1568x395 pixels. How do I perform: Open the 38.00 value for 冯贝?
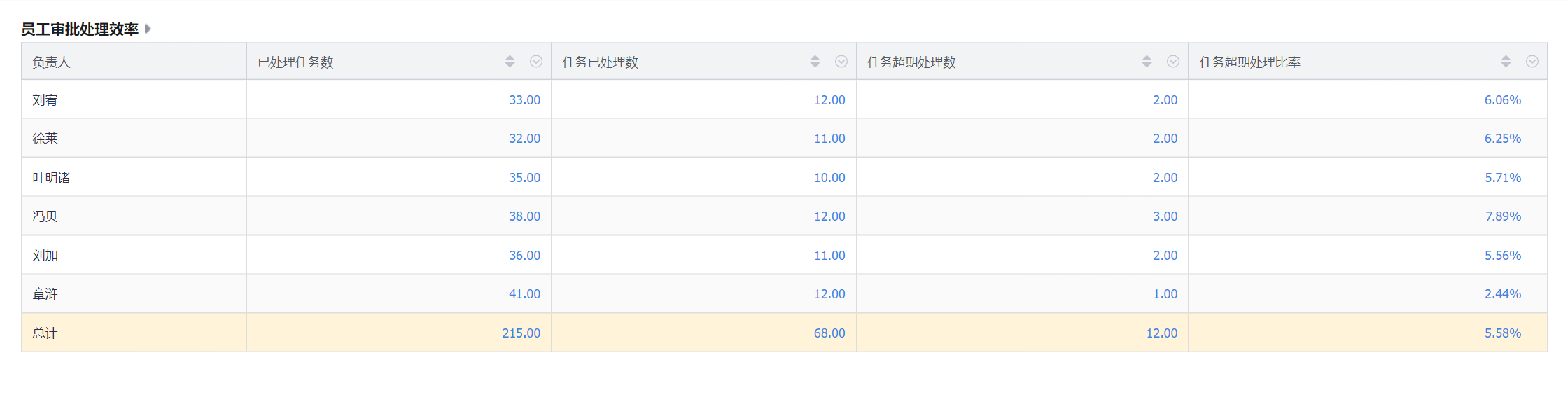point(524,216)
